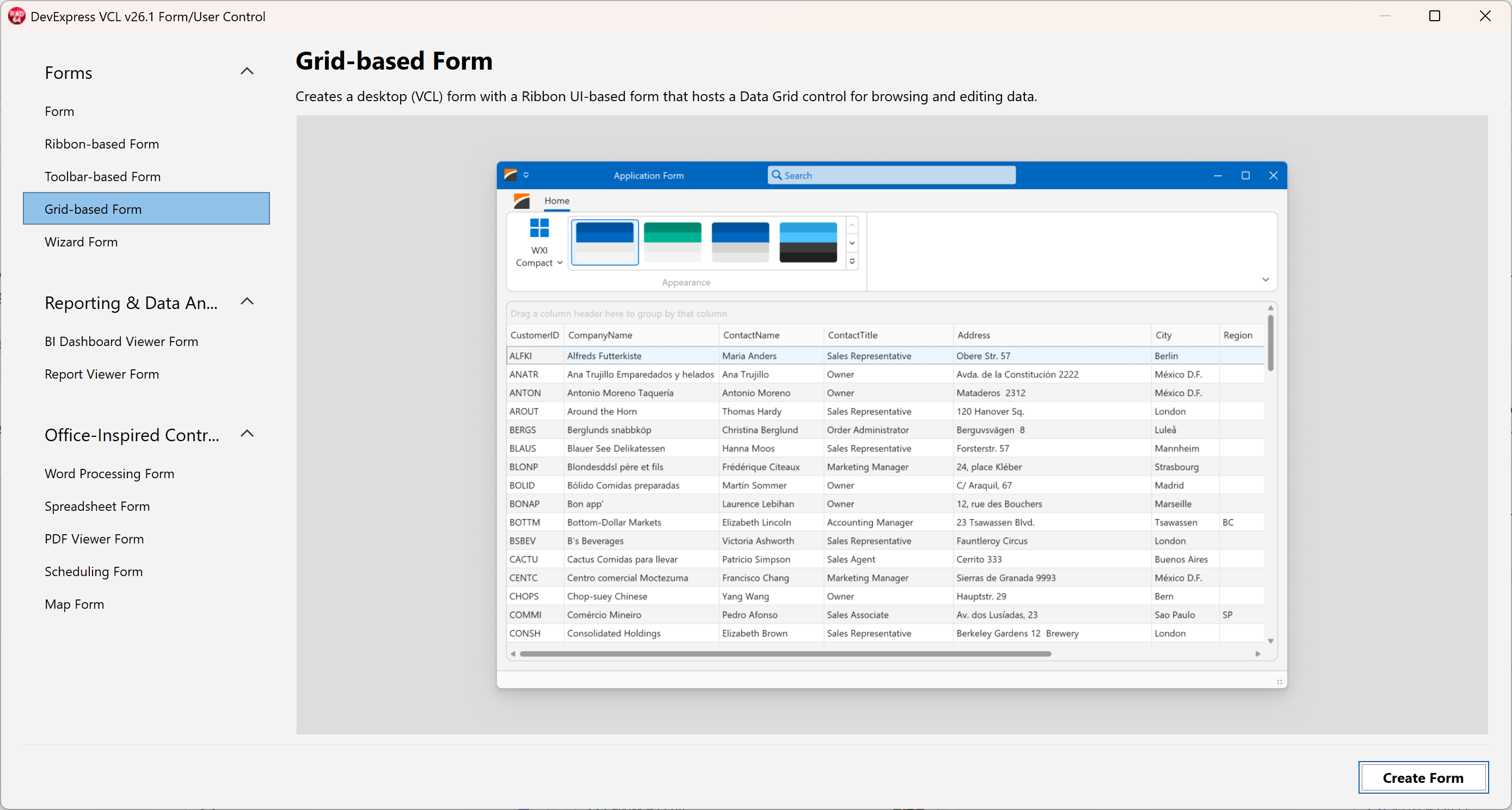Select Grid-based Form item
The image size is (1512, 810).
pos(146,209)
